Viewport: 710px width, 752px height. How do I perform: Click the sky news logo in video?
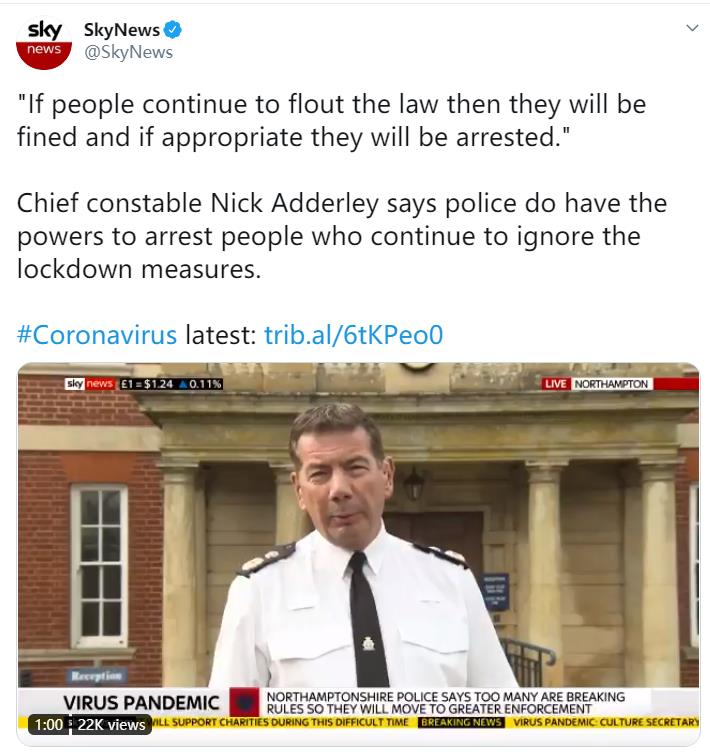point(90,384)
